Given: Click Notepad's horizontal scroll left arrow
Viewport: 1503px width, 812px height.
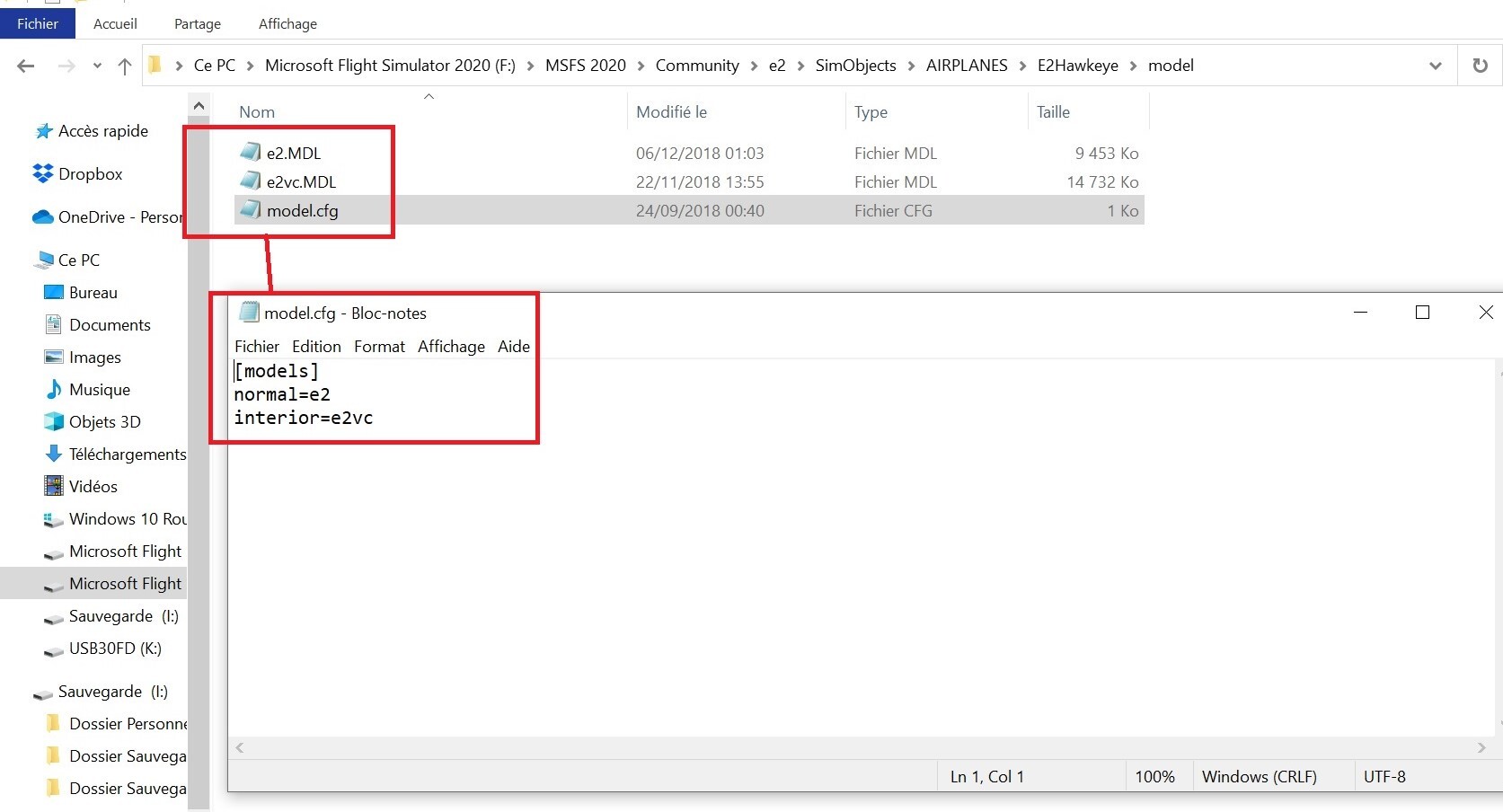Looking at the screenshot, I should [x=239, y=747].
